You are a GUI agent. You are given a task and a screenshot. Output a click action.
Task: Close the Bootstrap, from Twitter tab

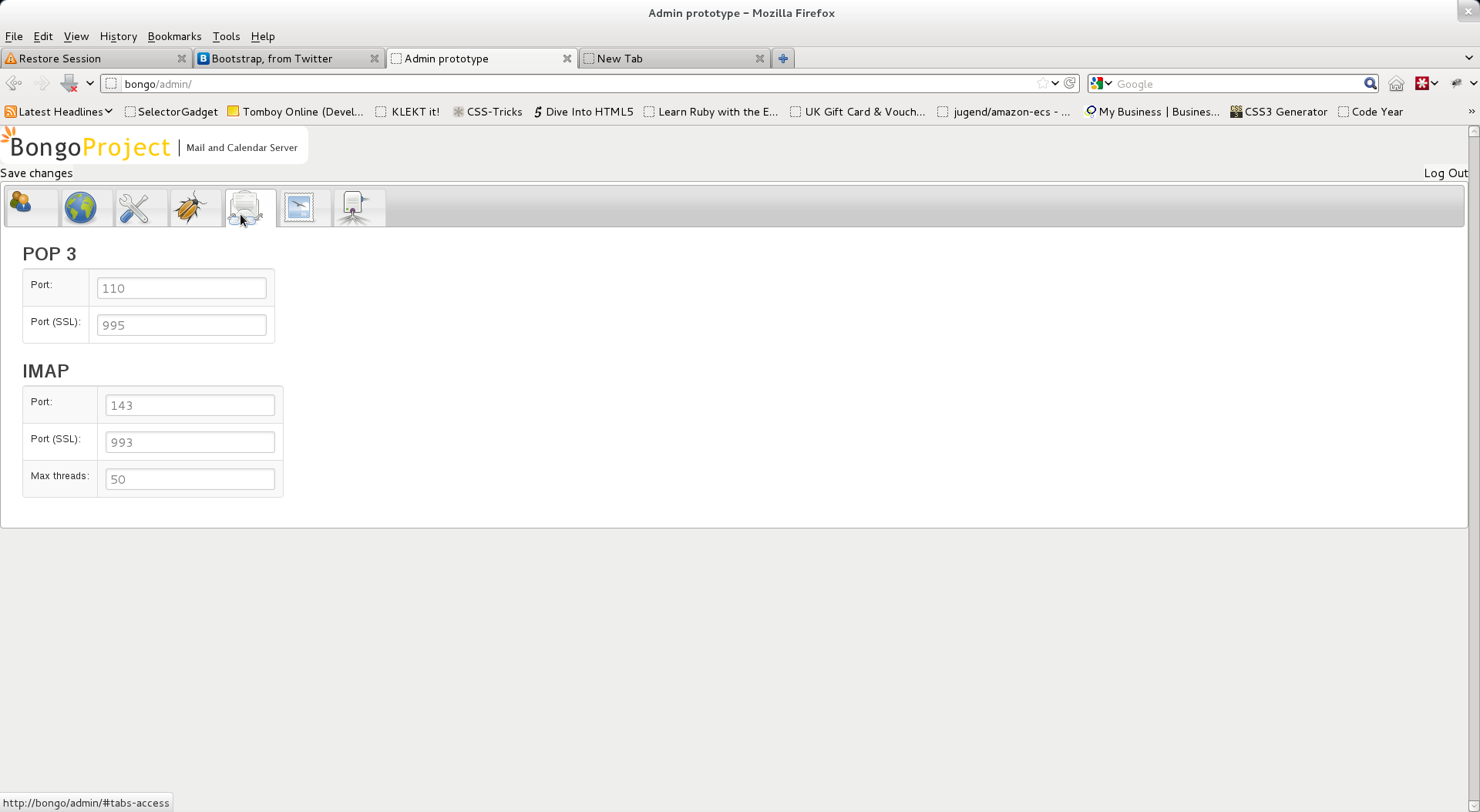pyautogui.click(x=375, y=59)
